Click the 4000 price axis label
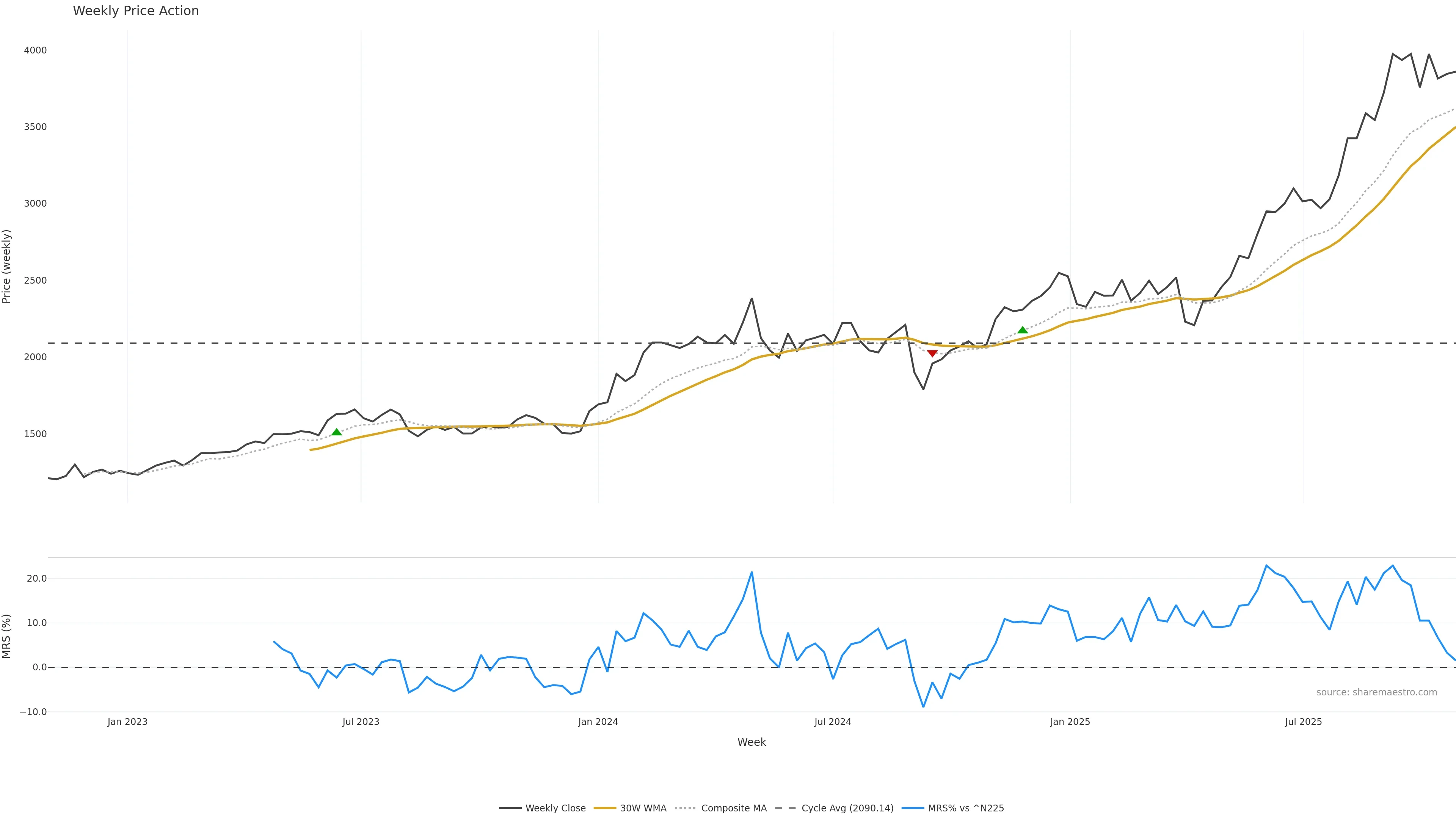The width and height of the screenshot is (1456, 819). [35, 50]
